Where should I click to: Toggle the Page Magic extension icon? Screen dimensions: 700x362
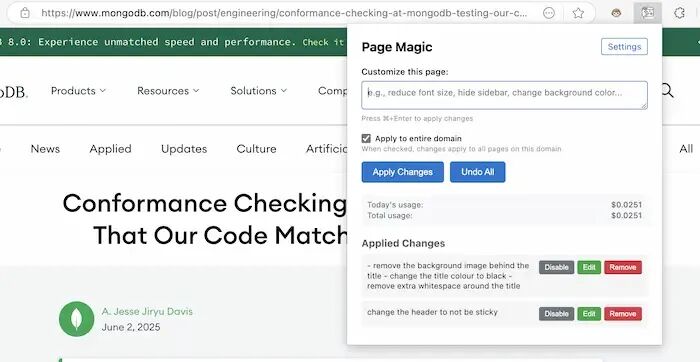tap(647, 13)
